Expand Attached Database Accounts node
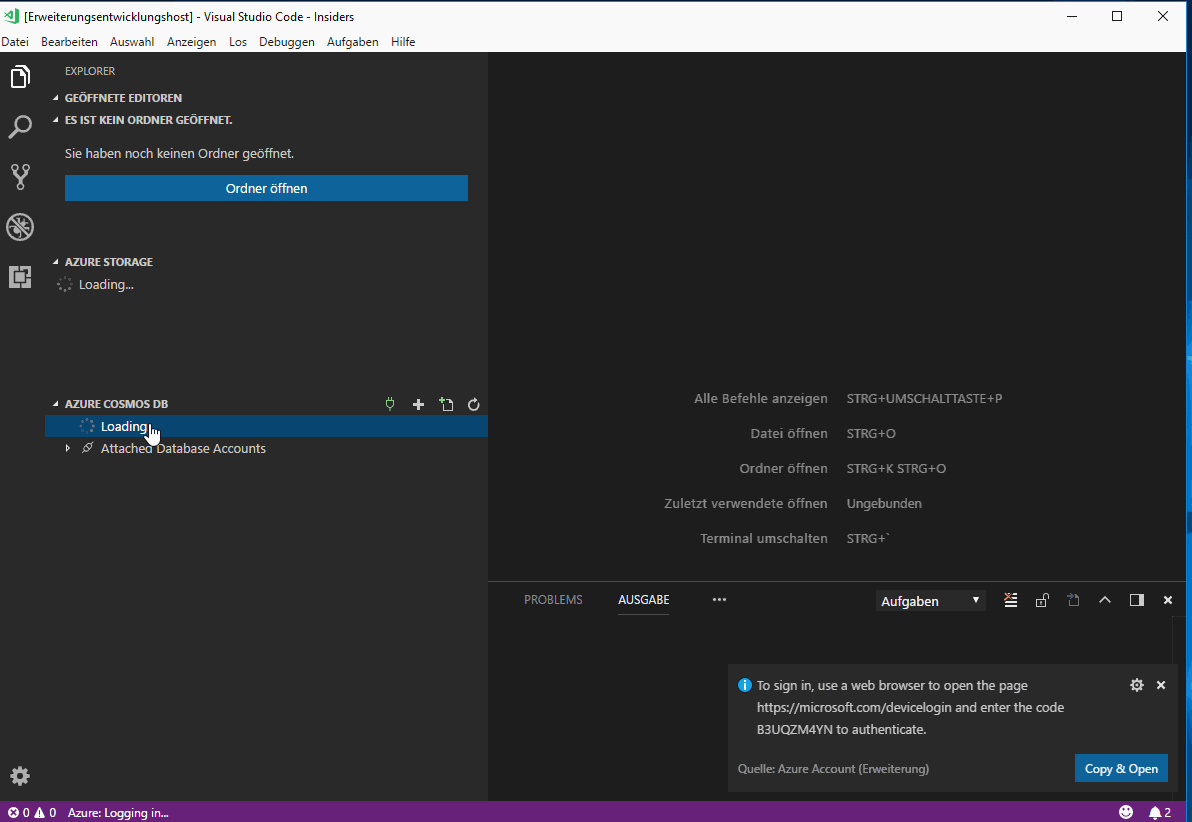This screenshot has height=822, width=1192. (68, 449)
